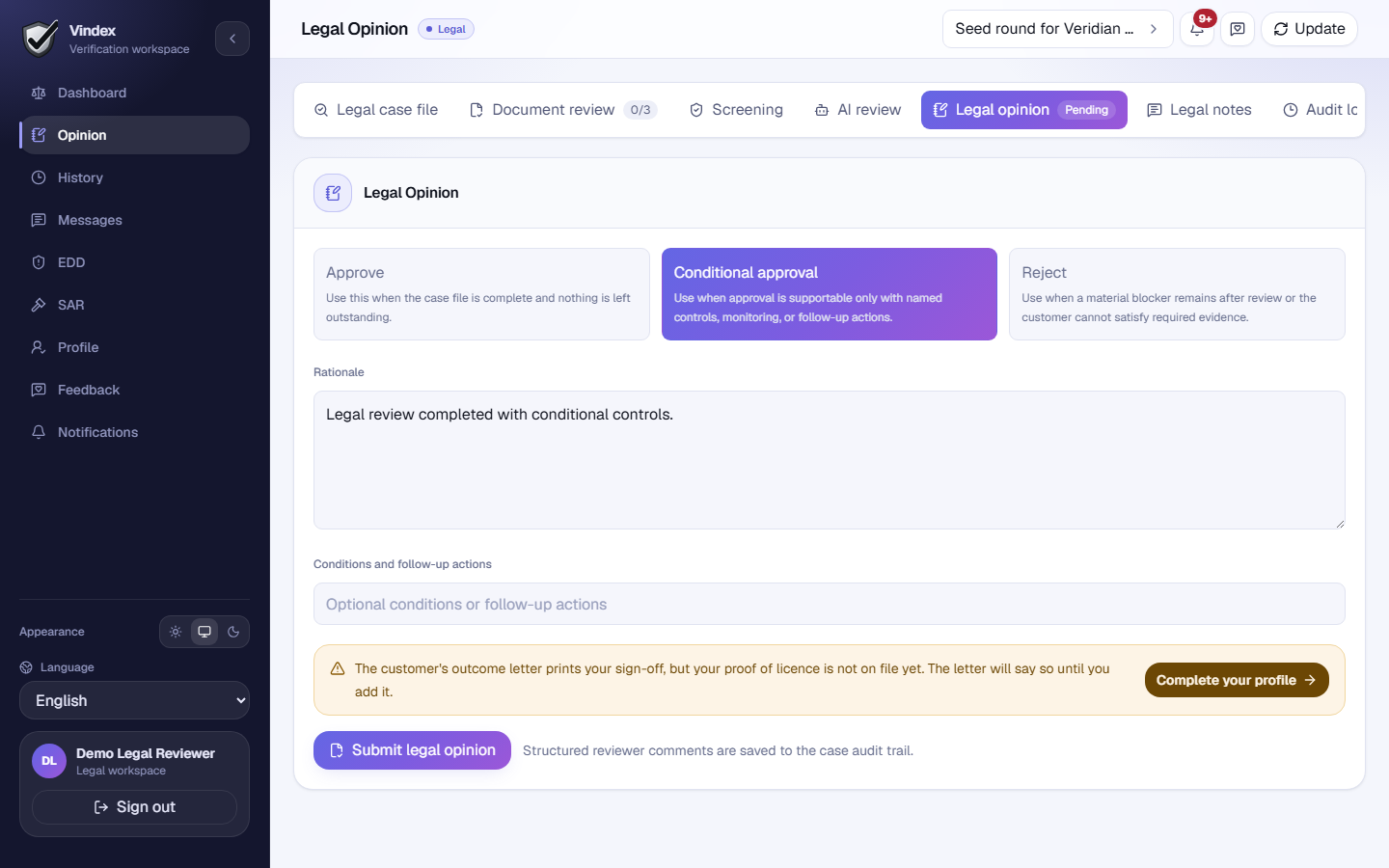1389x868 pixels.
Task: Open EDD section in the sidebar
Action: 134,262
